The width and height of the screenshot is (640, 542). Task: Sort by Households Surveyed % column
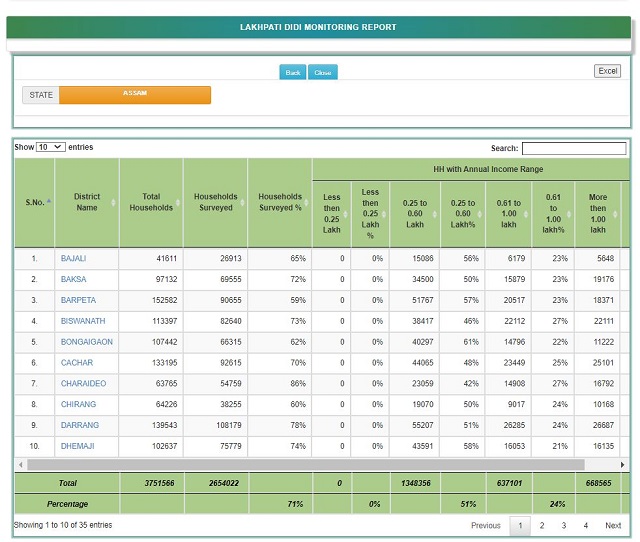coord(280,202)
